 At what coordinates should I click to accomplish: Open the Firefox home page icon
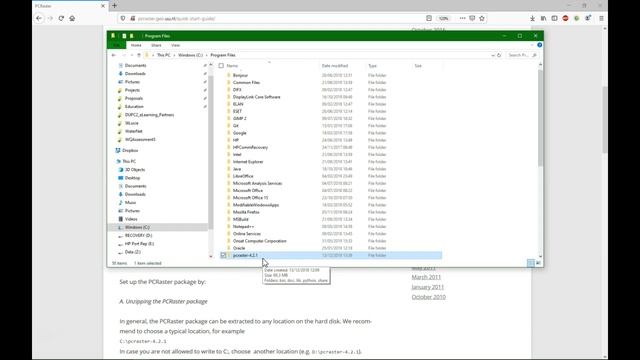[x=72, y=18]
